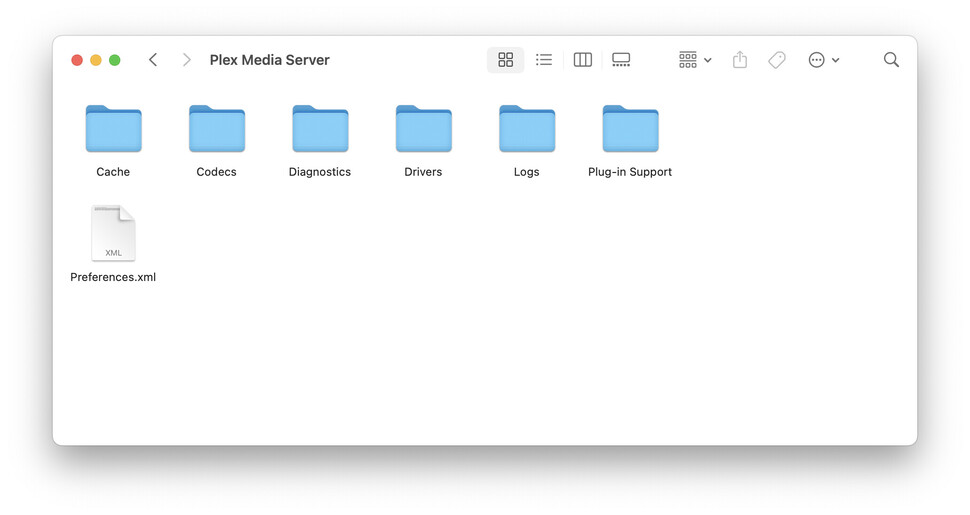This screenshot has height=515, width=970.
Task: Select the Plug-in Support folder icon
Action: pyautogui.click(x=630, y=128)
